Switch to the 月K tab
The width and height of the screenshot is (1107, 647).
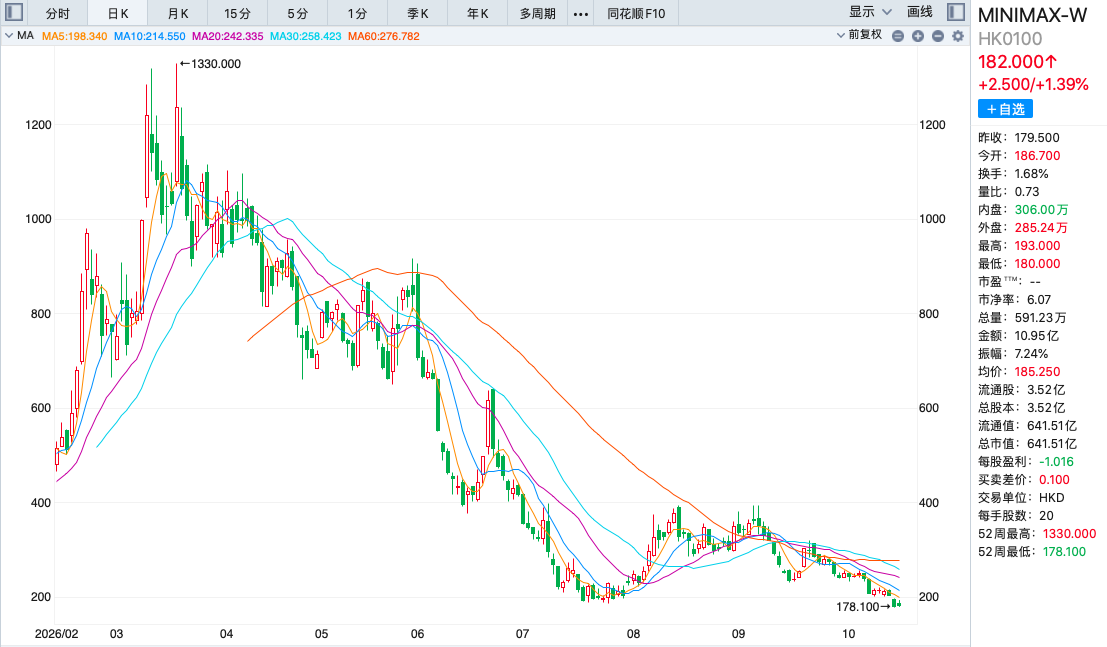tap(178, 13)
